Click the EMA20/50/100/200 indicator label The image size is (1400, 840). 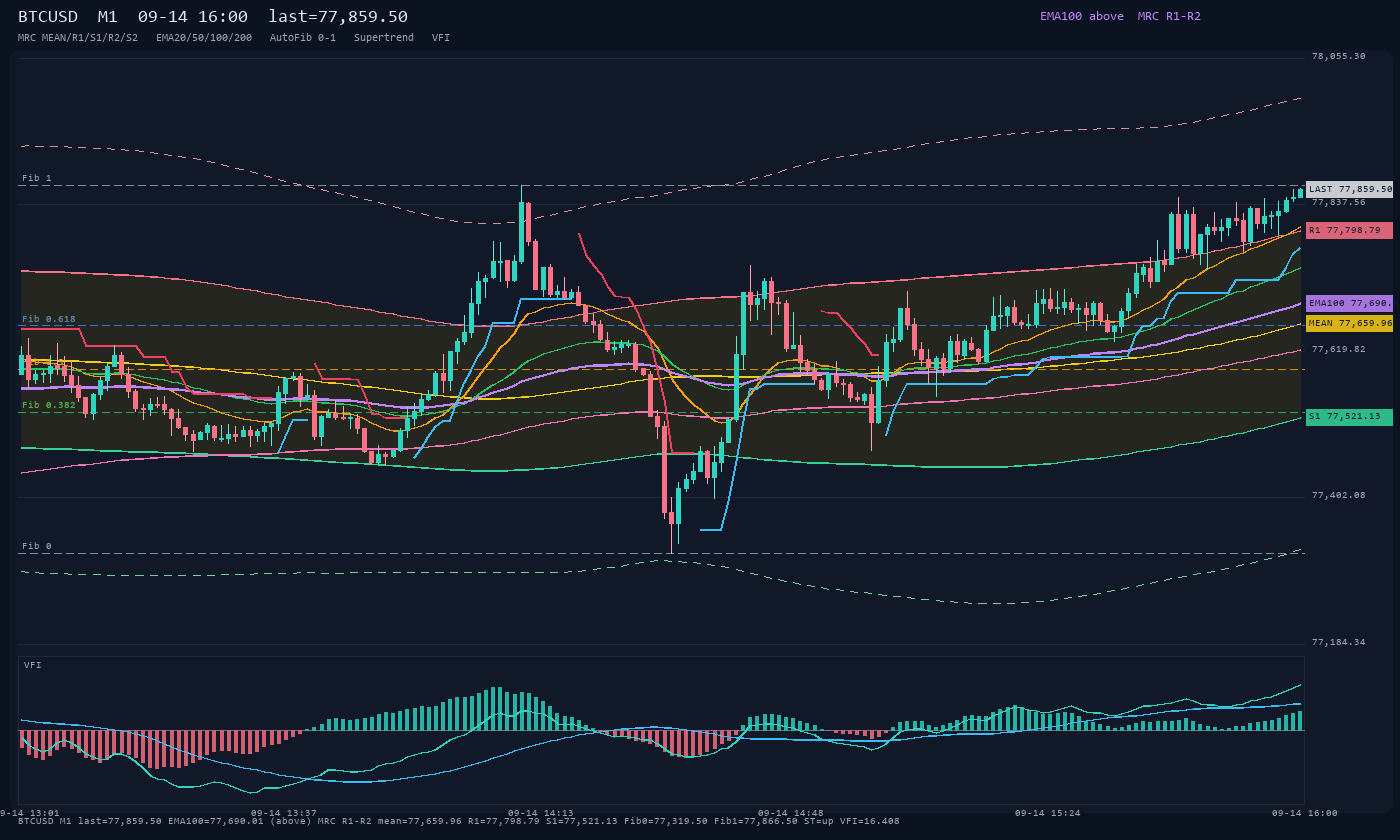[x=204, y=37]
